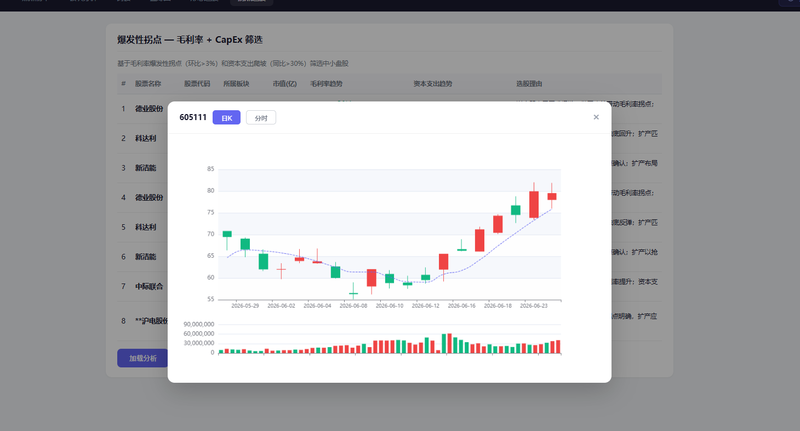This screenshot has height=431, width=800.
Task: Click the green candlestick at 2026-05-29
Action: click(245, 244)
